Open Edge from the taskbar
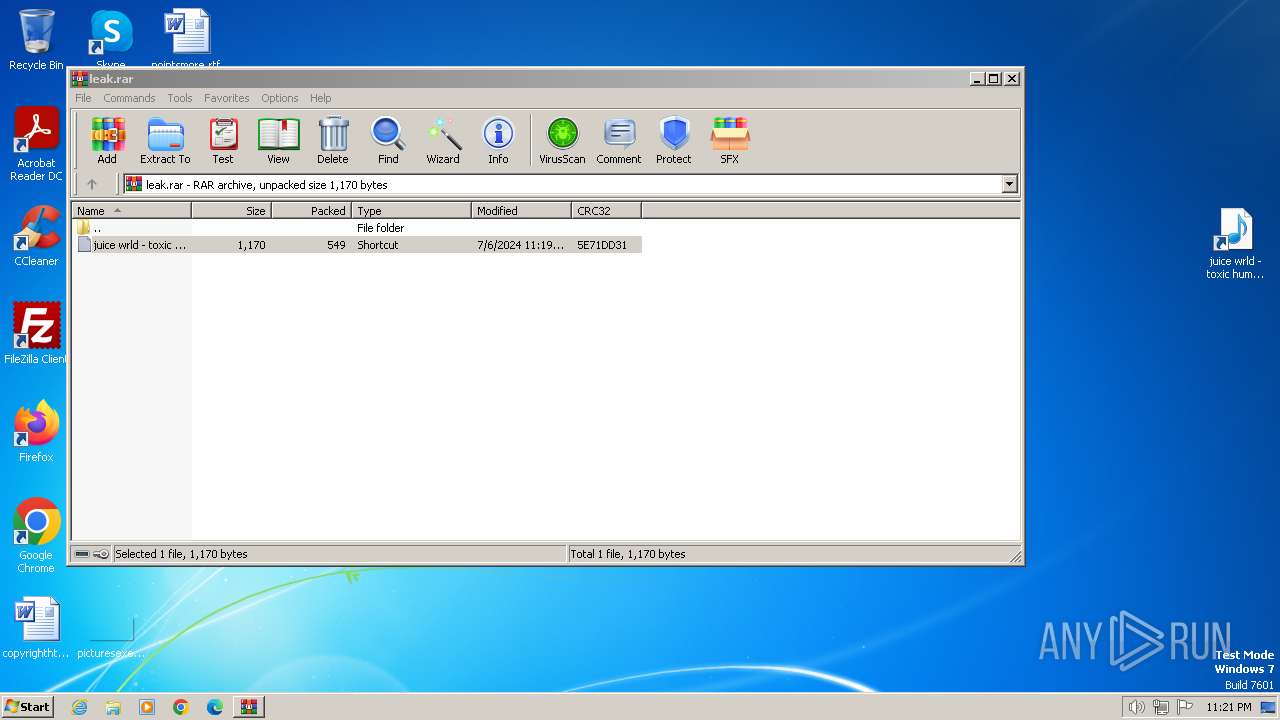Screen dimensions: 1280x720 [x=215, y=707]
